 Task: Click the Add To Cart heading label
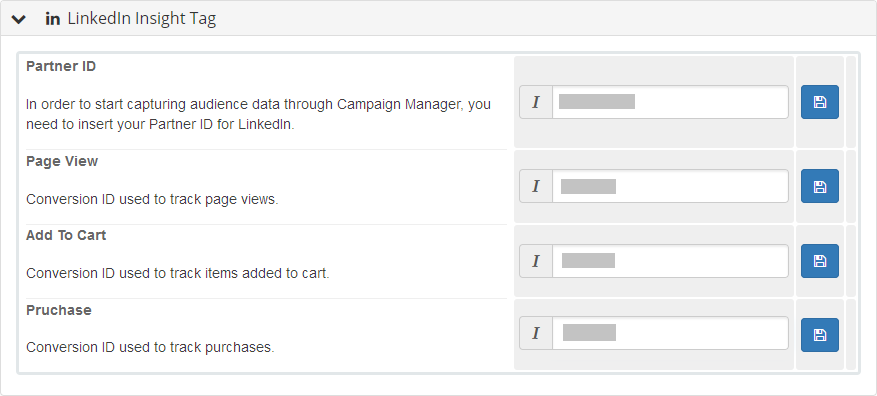(x=66, y=235)
